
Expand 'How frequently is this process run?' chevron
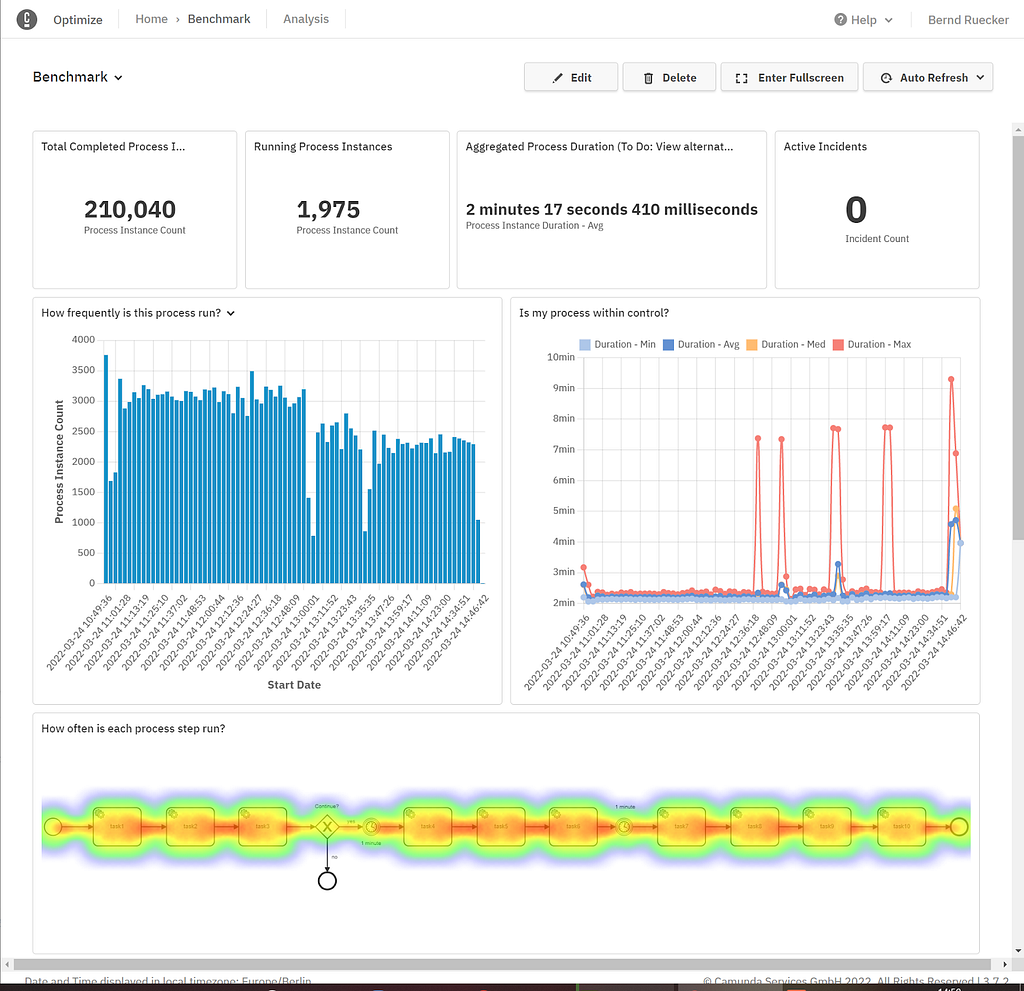pyautogui.click(x=231, y=314)
